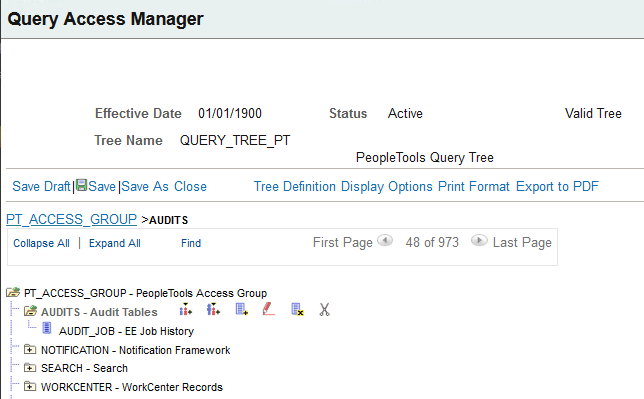Collapse the PT_ACCESS_GROUP root folder icon

13,293
